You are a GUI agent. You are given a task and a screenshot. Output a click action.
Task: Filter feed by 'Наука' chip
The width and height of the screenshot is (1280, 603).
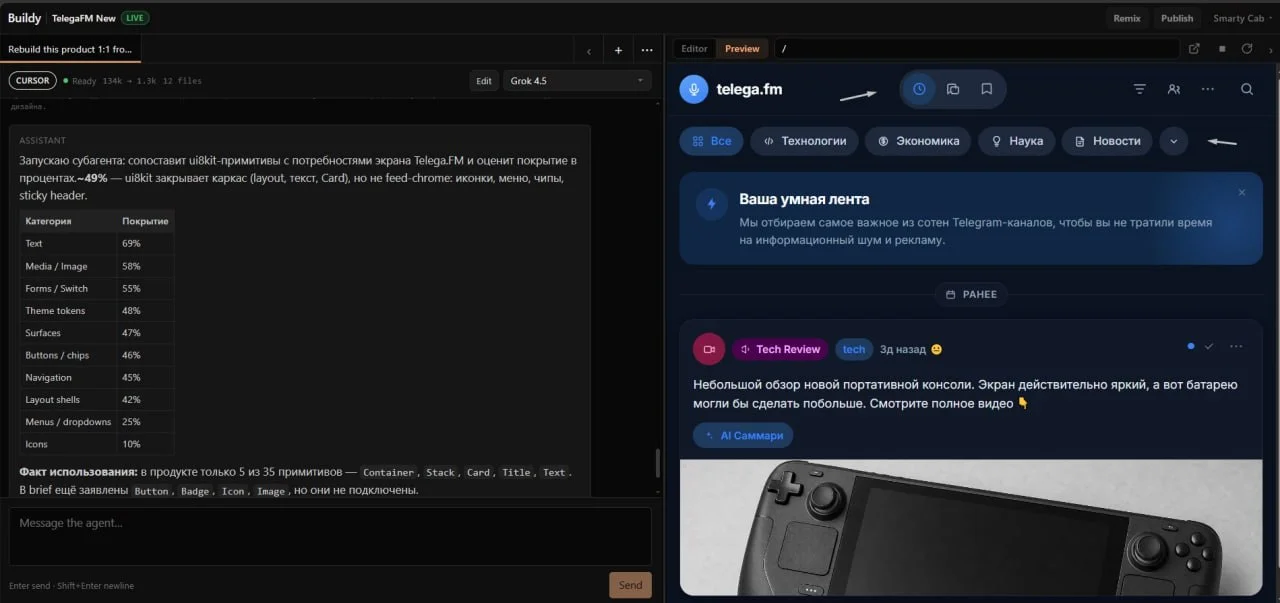(1016, 141)
